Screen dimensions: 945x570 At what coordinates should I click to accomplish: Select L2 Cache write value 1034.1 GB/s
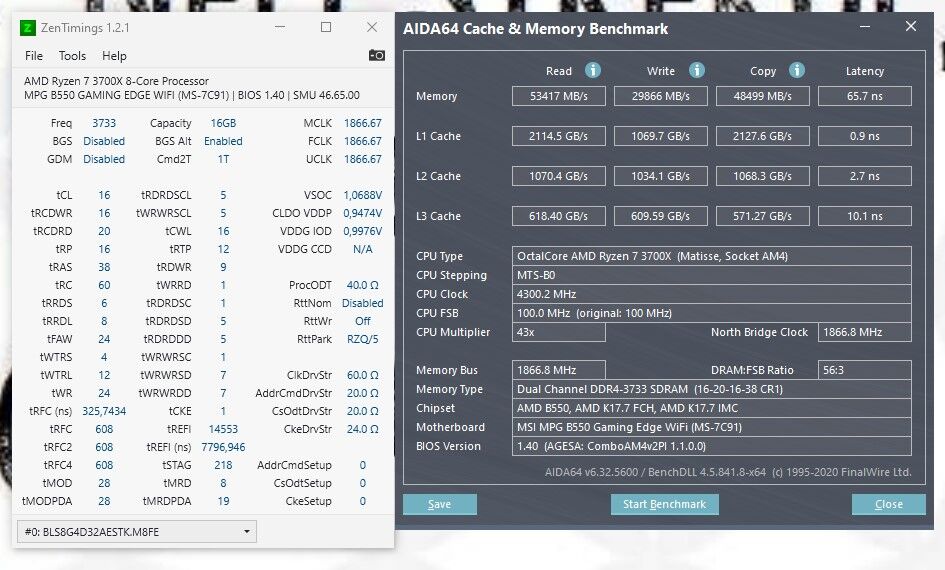661,176
